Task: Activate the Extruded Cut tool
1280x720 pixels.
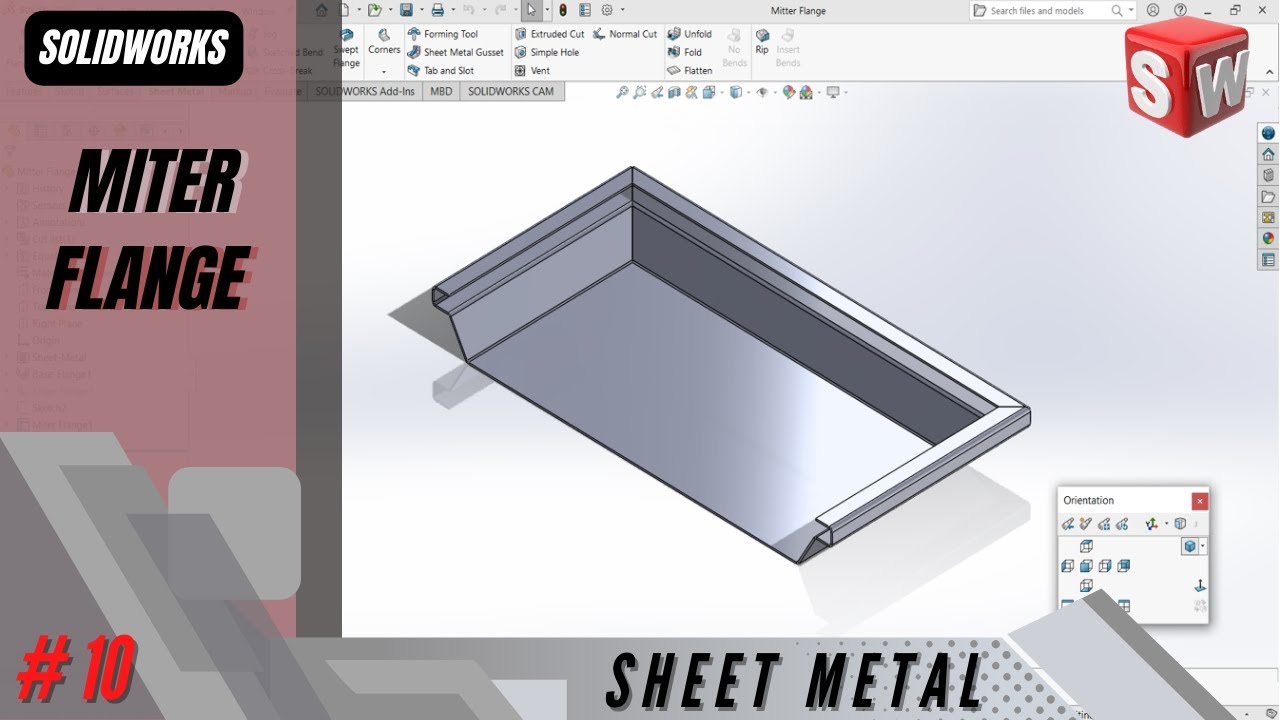Action: (x=549, y=34)
